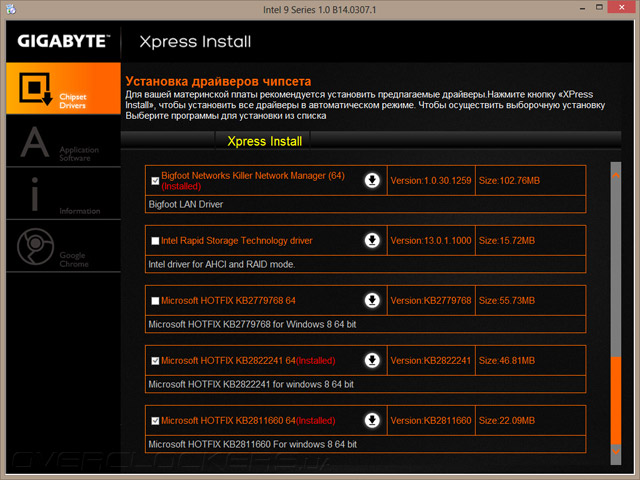Image resolution: width=640 pixels, height=480 pixels.
Task: Select 'Intel driver for AHCI and RAID mode.' text
Action: pos(222,264)
